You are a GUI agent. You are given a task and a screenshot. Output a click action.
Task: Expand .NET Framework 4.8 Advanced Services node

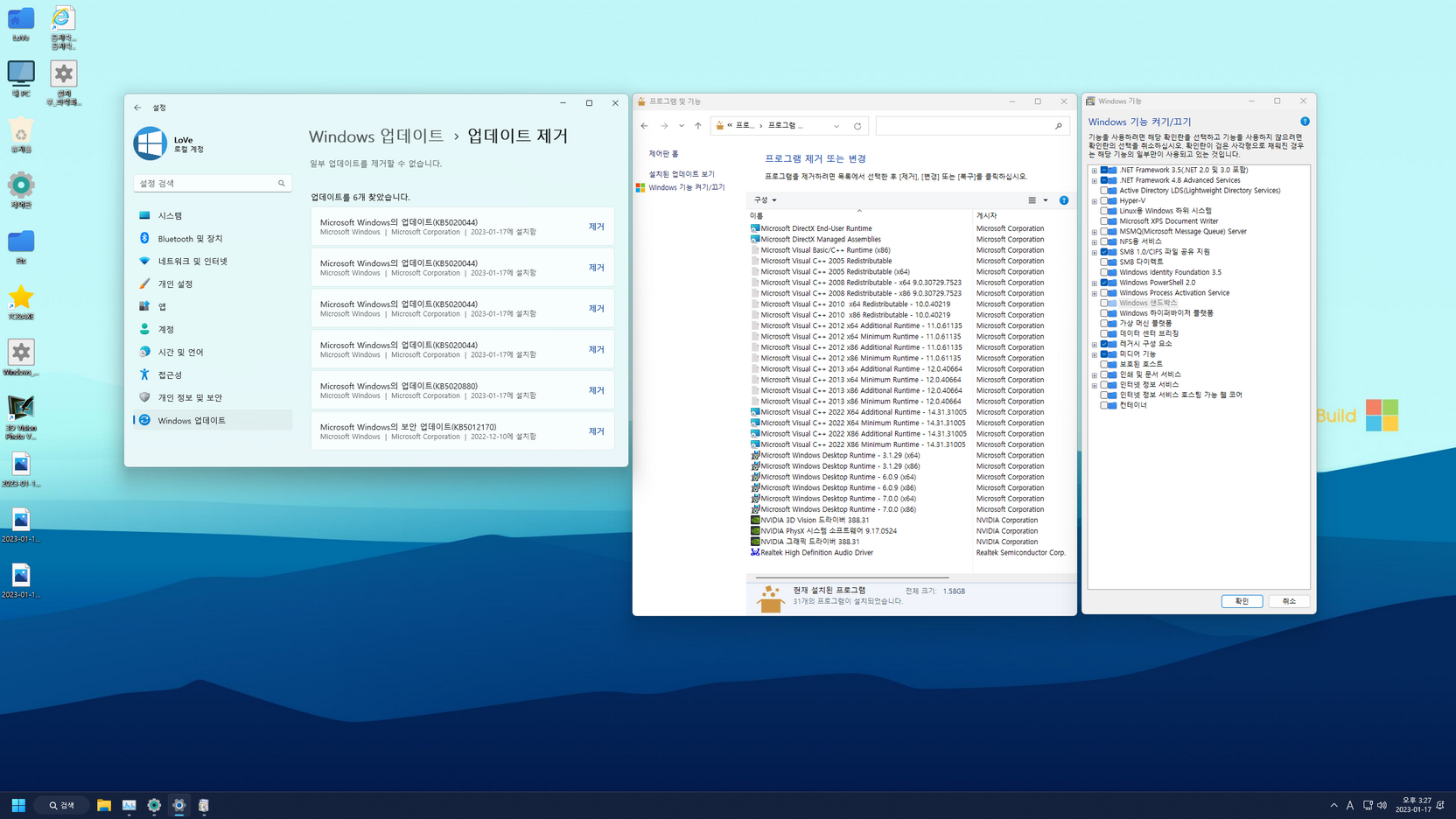(1095, 180)
